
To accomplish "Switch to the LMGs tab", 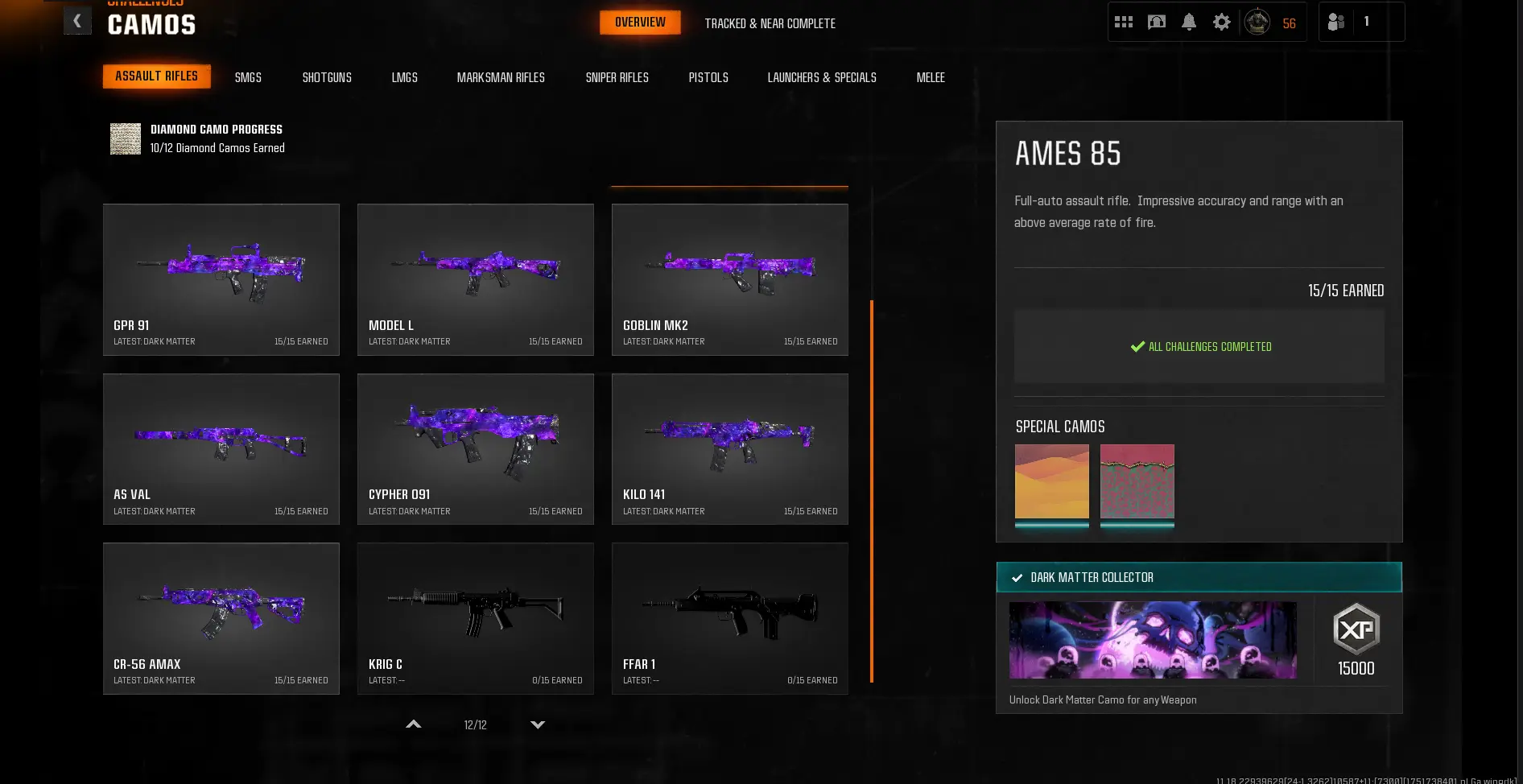I will tap(405, 78).
